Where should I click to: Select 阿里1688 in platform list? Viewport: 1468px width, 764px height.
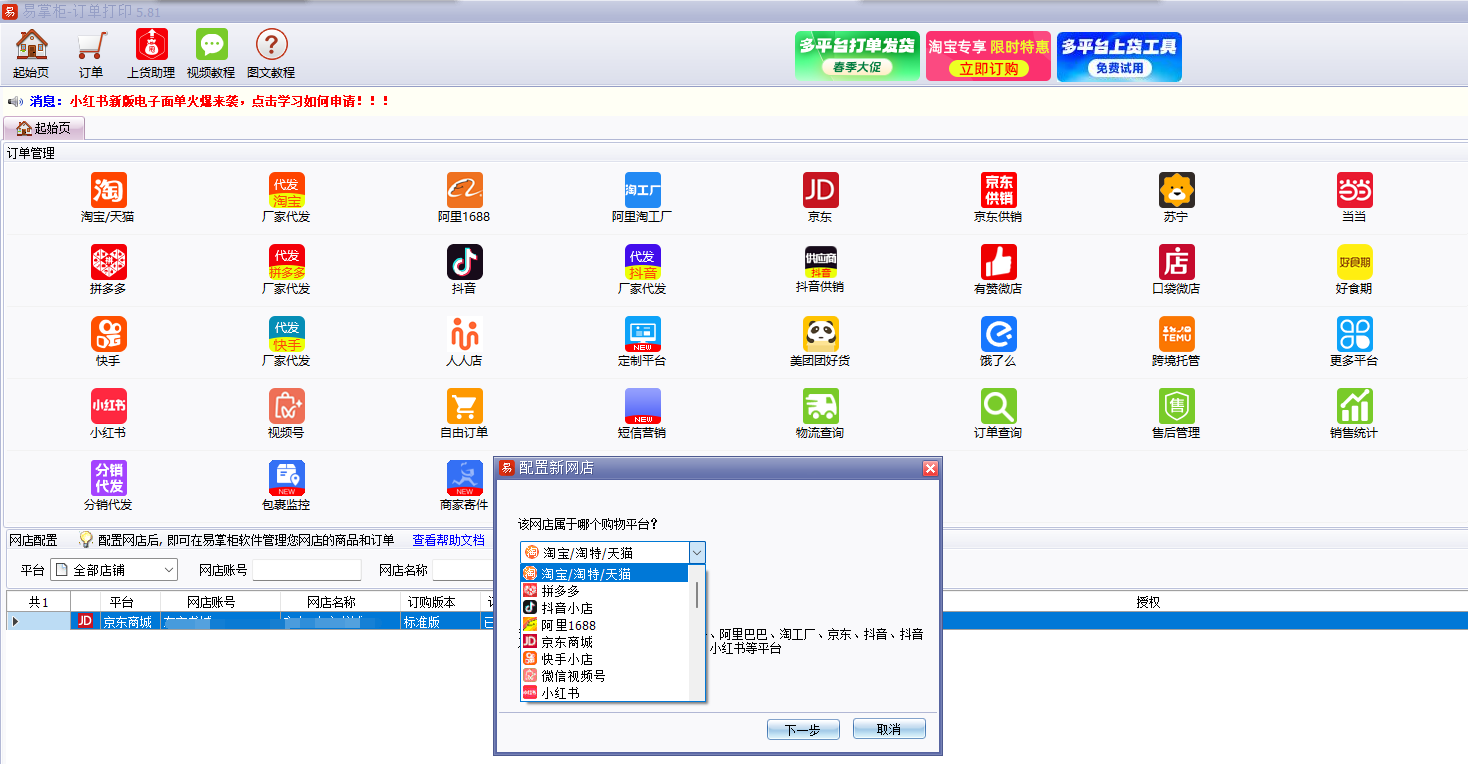click(x=604, y=625)
